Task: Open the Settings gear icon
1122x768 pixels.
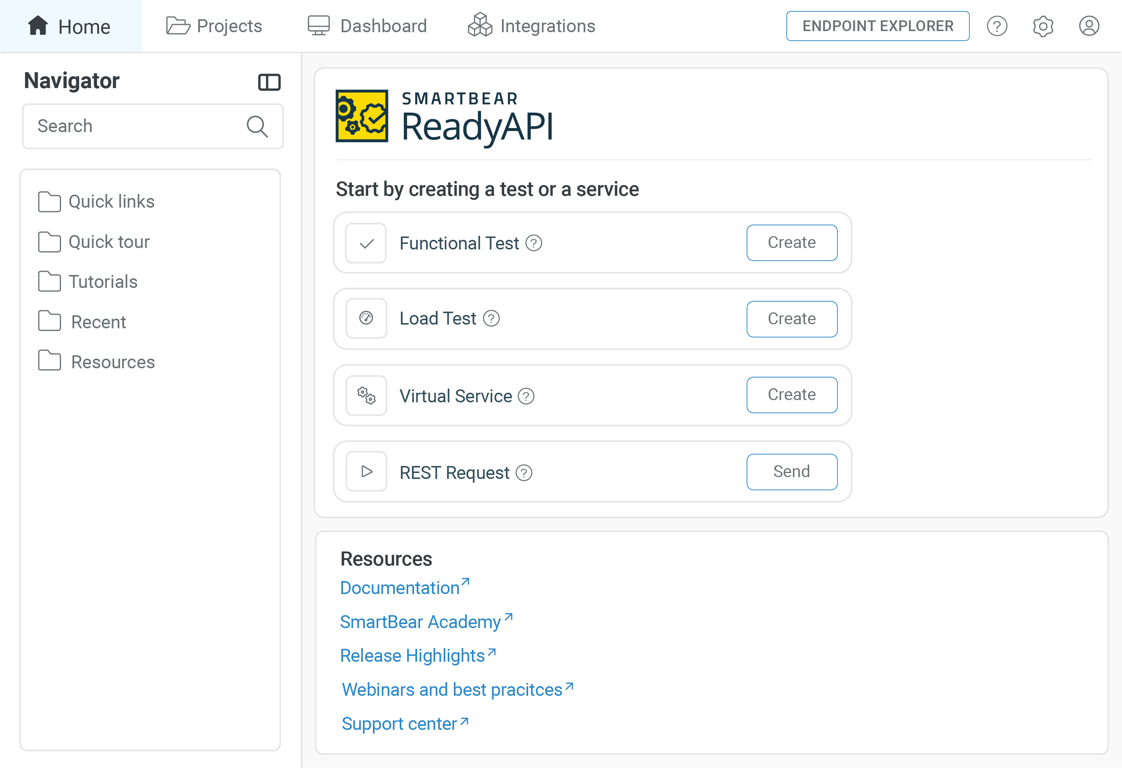Action: point(1043,26)
